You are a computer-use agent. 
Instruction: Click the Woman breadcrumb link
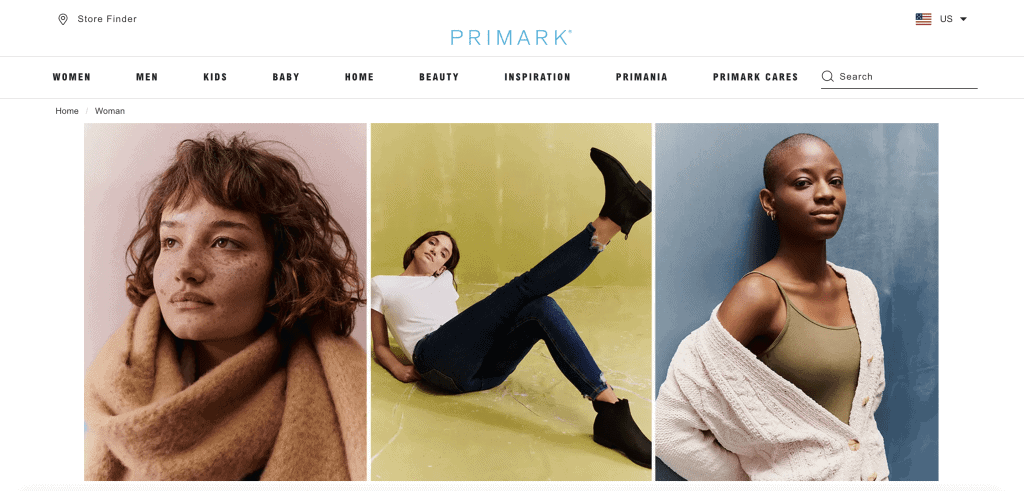pos(110,111)
